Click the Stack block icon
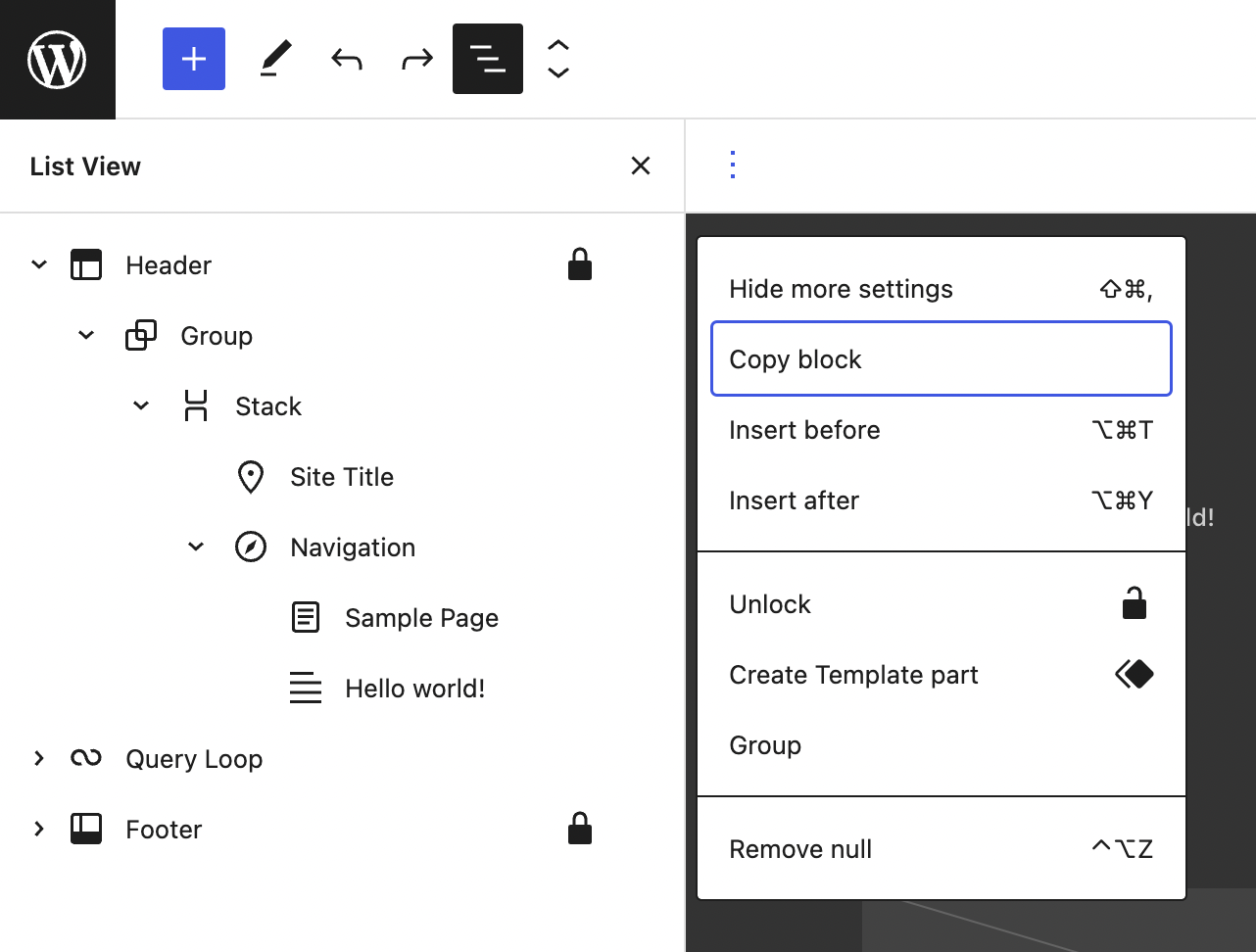This screenshot has height=952, width=1256. [x=196, y=405]
